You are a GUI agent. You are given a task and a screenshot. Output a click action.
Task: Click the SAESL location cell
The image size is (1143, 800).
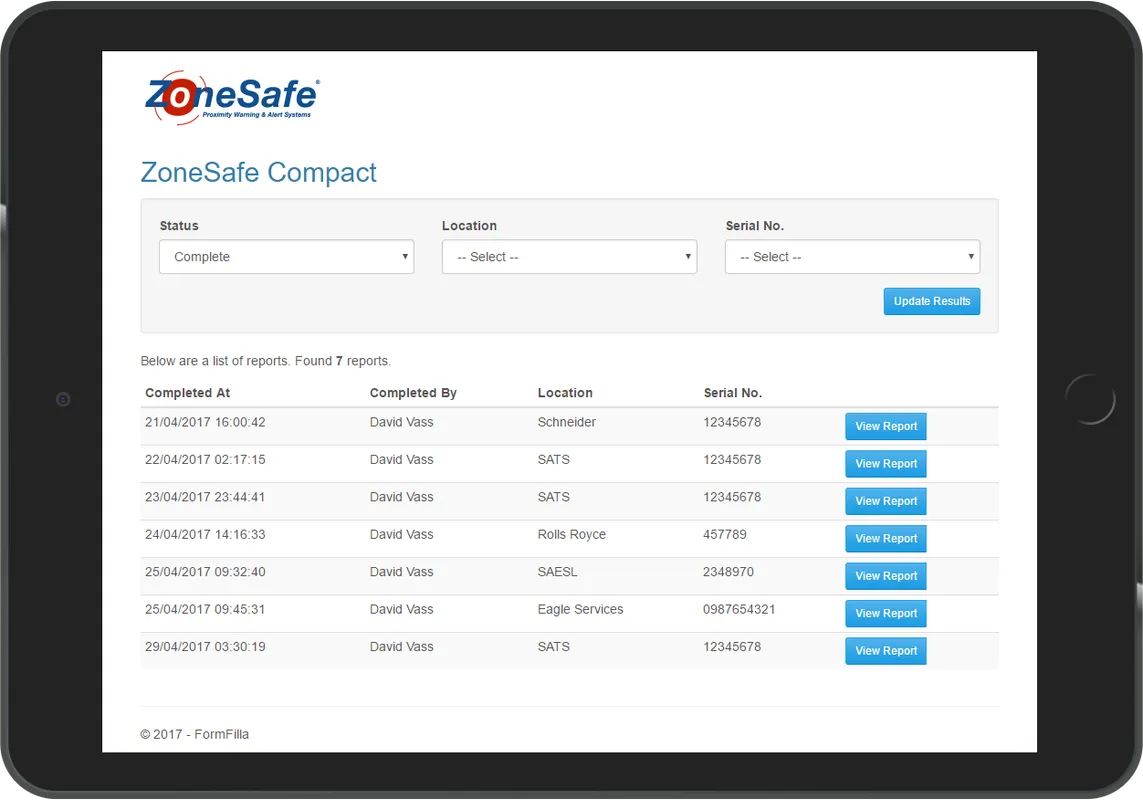pos(557,572)
